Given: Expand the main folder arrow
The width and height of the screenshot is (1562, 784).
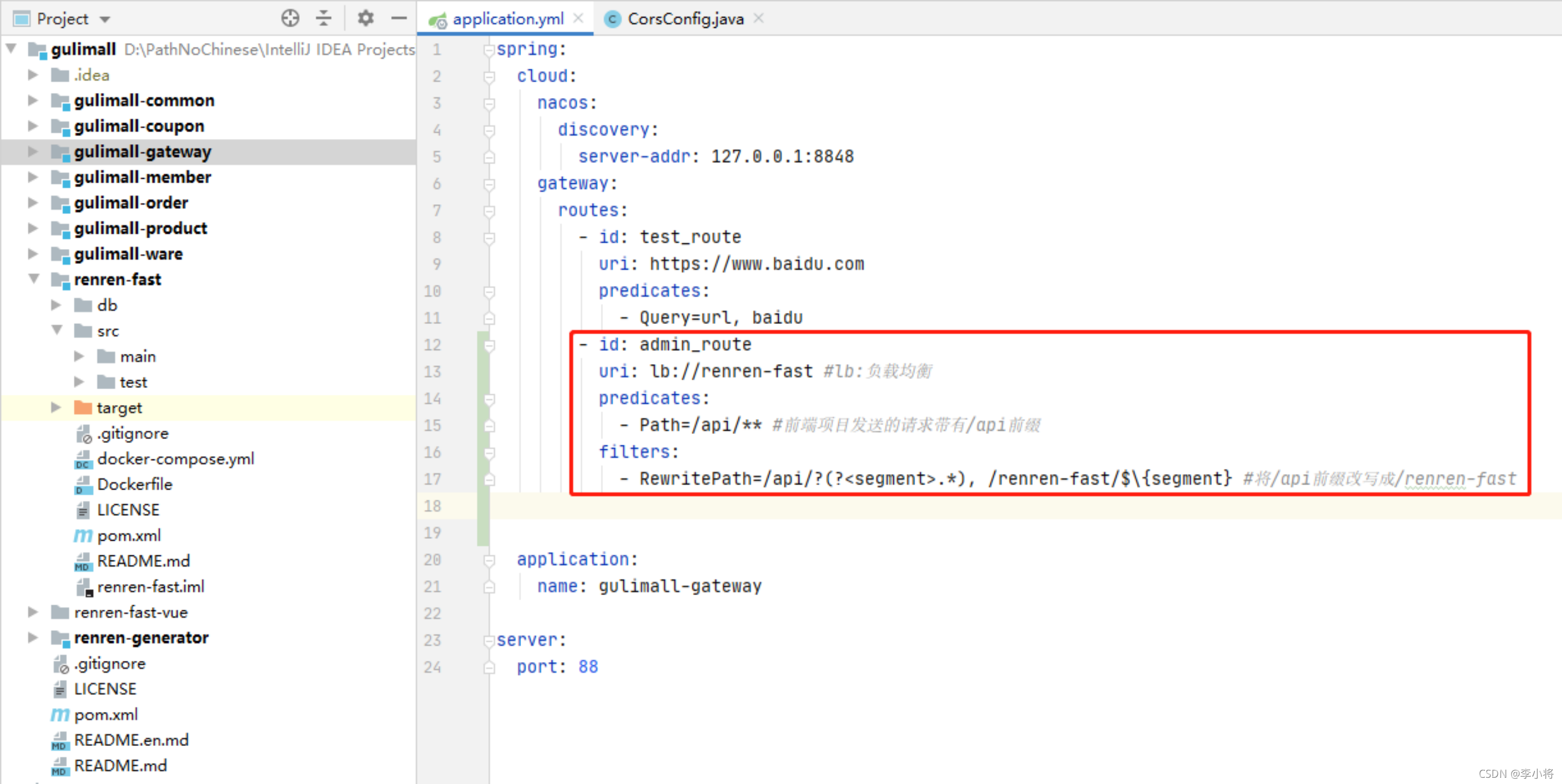Looking at the screenshot, I should coord(79,356).
